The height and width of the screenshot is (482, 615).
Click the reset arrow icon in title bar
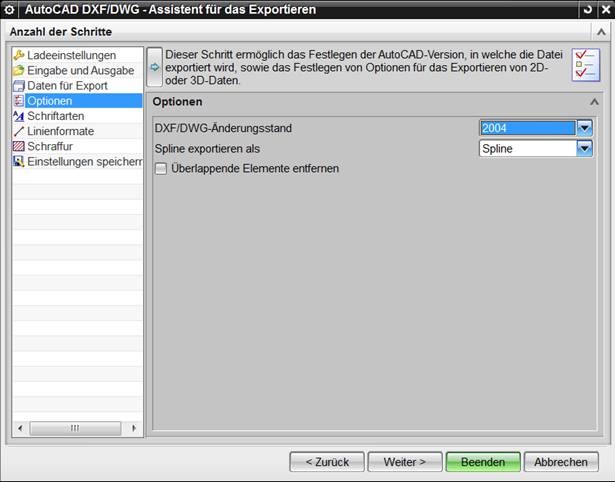pyautogui.click(x=586, y=10)
